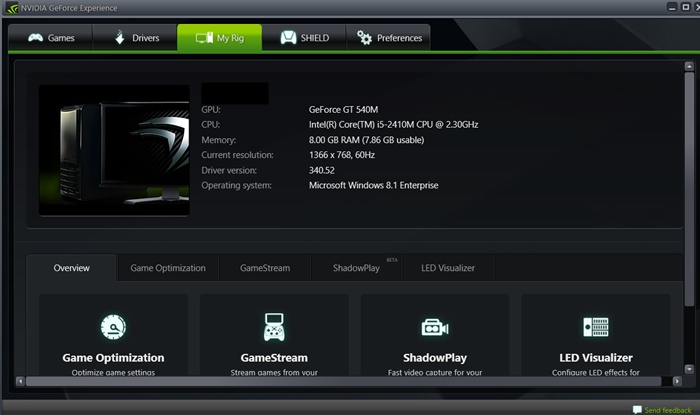Click the GameStream card title

(274, 358)
